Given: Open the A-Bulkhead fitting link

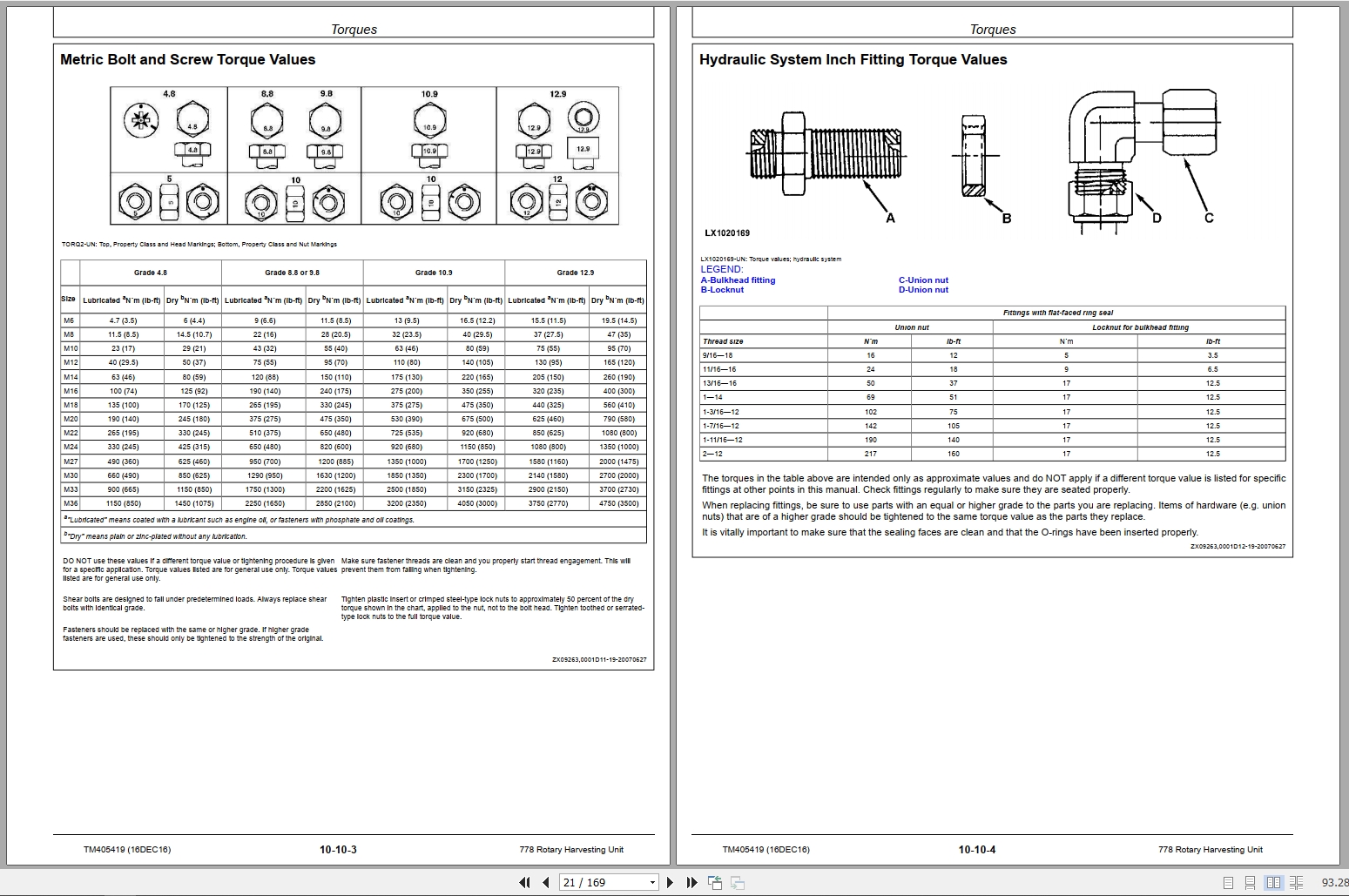Looking at the screenshot, I should 738,280.
